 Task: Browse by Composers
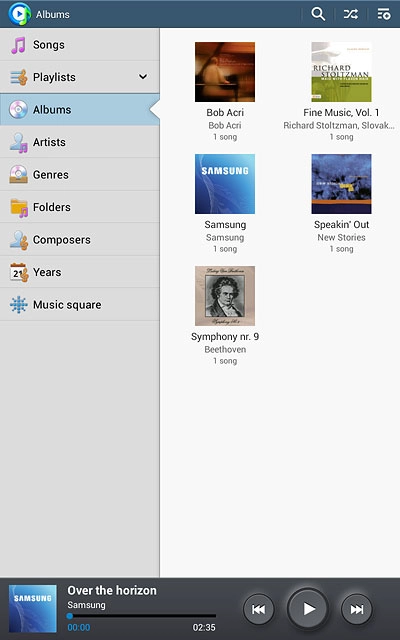click(x=80, y=240)
